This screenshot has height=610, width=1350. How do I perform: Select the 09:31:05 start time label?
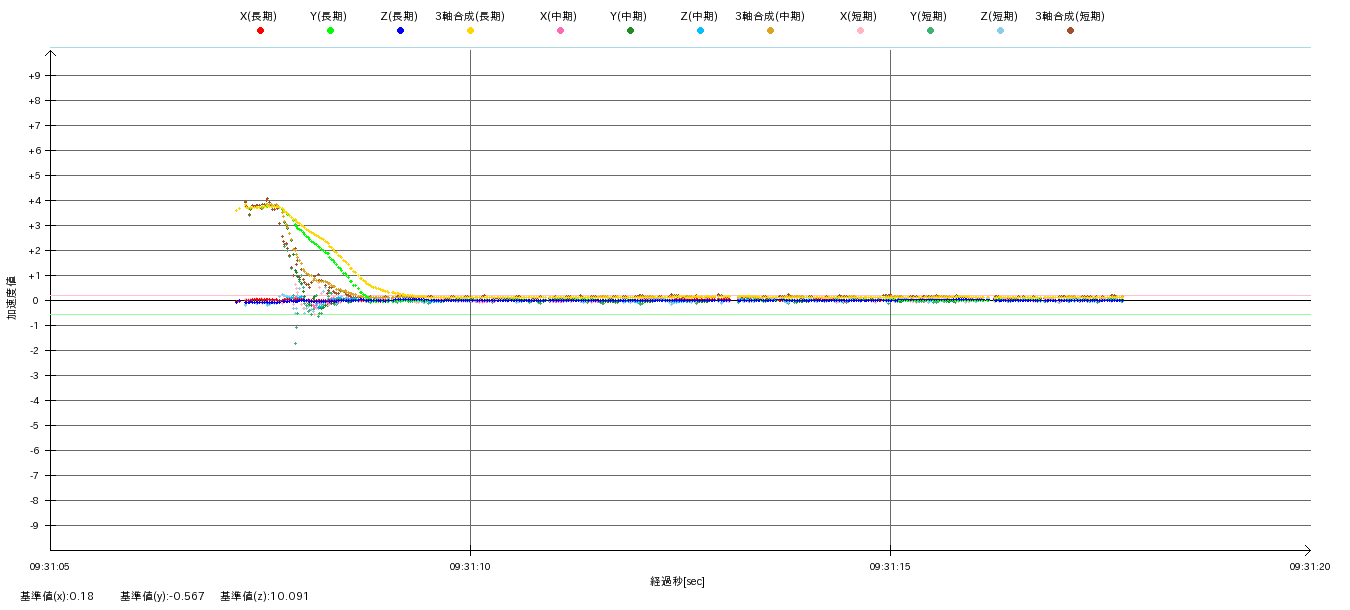pos(50,566)
